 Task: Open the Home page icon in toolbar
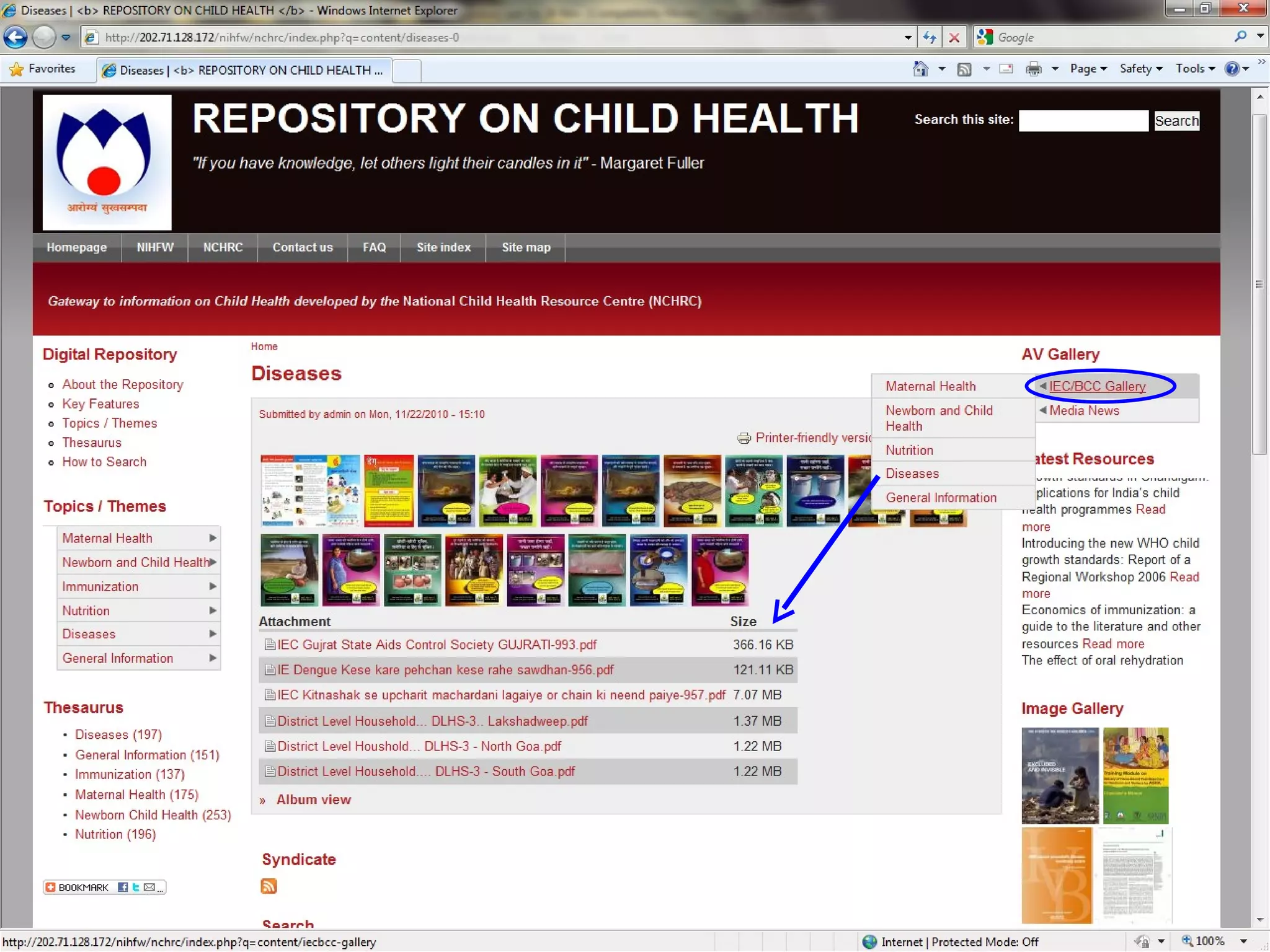920,69
